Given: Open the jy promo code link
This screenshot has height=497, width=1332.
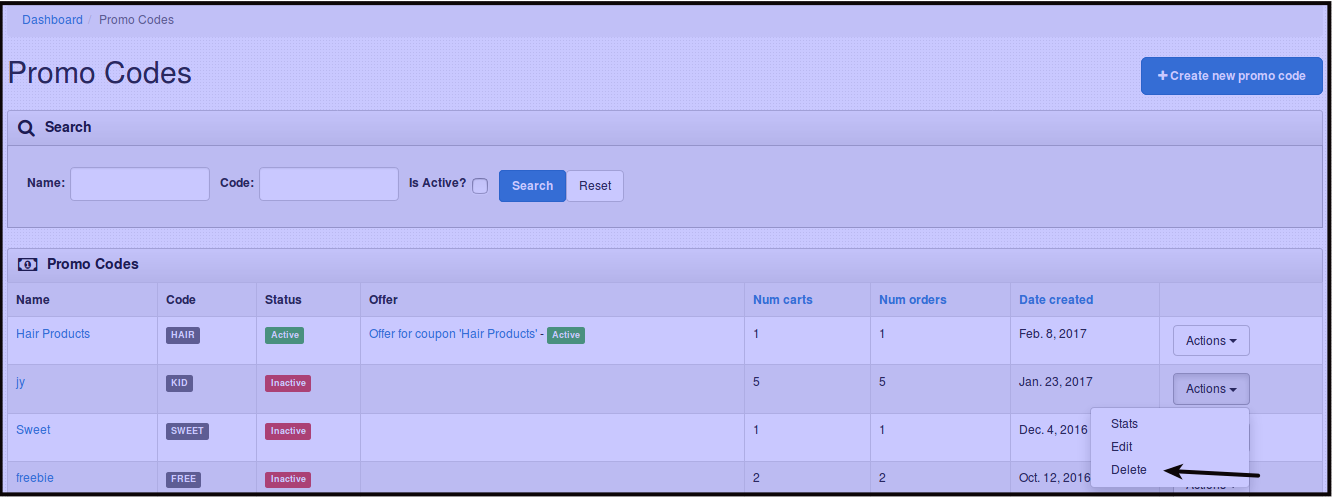Looking at the screenshot, I should [x=20, y=382].
